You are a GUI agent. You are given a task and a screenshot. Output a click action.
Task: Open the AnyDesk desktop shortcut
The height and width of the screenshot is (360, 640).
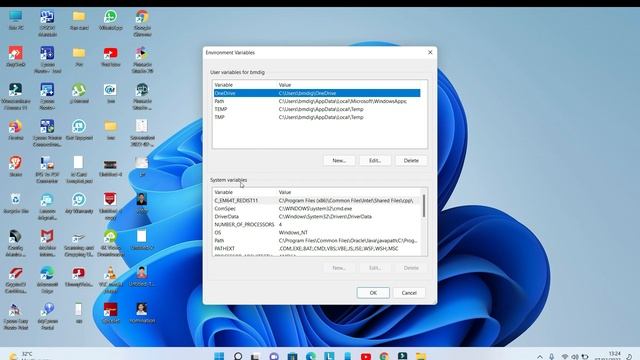pos(16,56)
